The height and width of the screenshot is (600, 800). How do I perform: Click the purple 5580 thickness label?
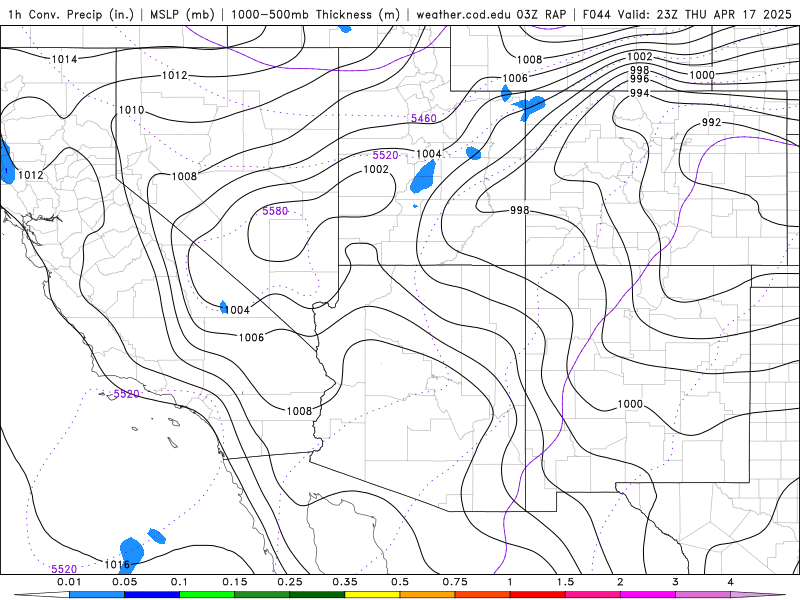pyautogui.click(x=275, y=211)
